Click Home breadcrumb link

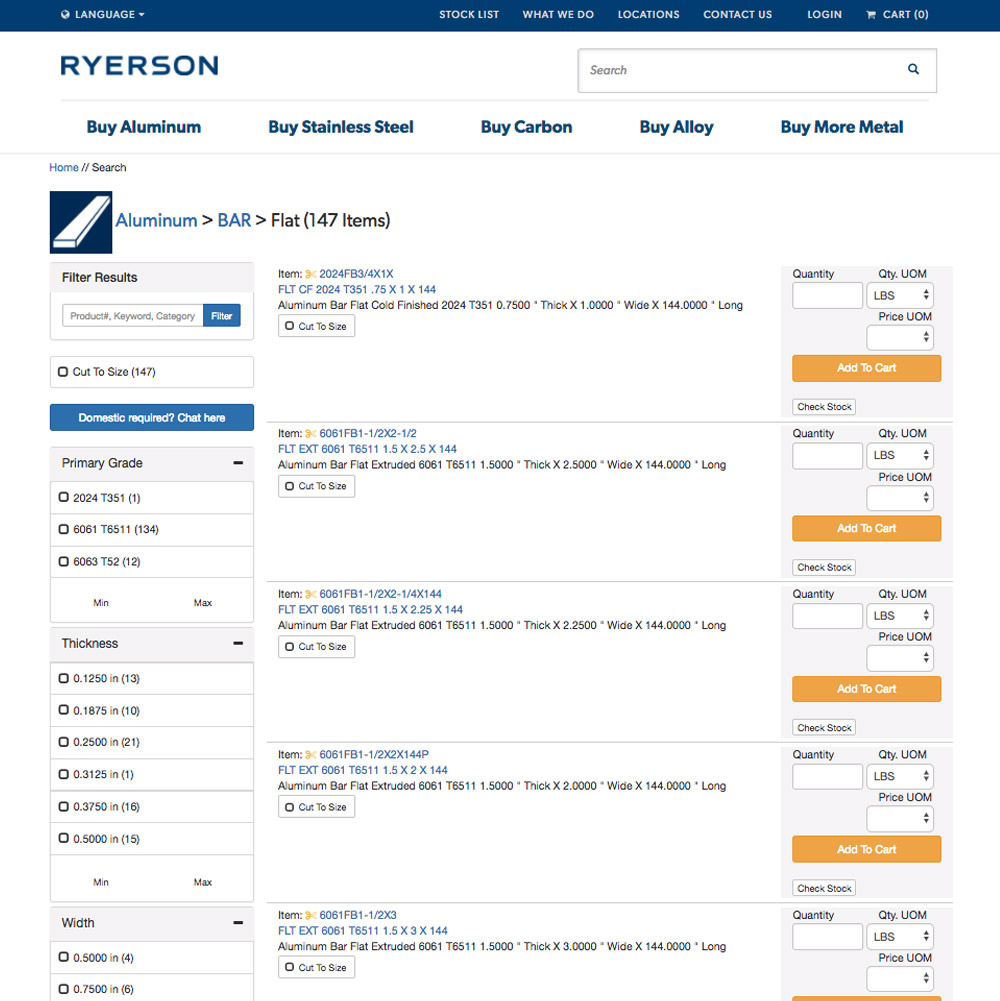tap(64, 167)
